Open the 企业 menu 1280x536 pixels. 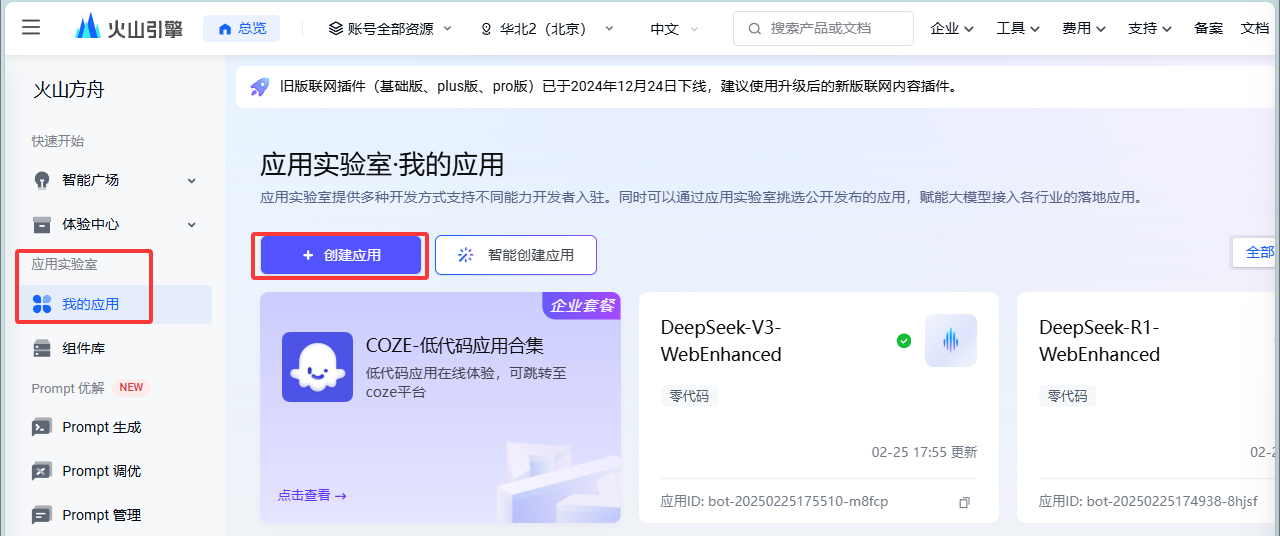952,28
